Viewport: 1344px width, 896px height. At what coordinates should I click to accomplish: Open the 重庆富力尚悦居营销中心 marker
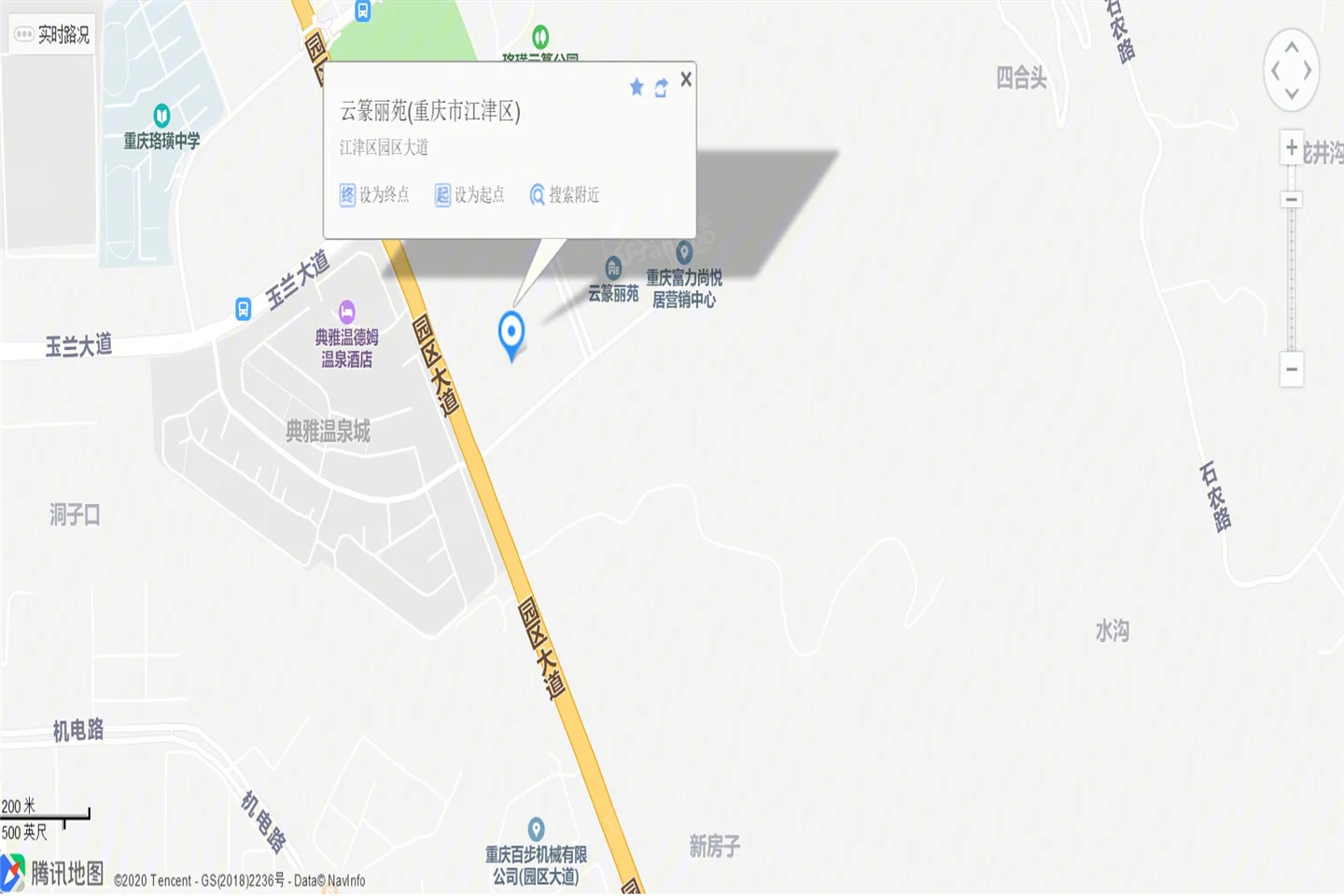[x=684, y=253]
